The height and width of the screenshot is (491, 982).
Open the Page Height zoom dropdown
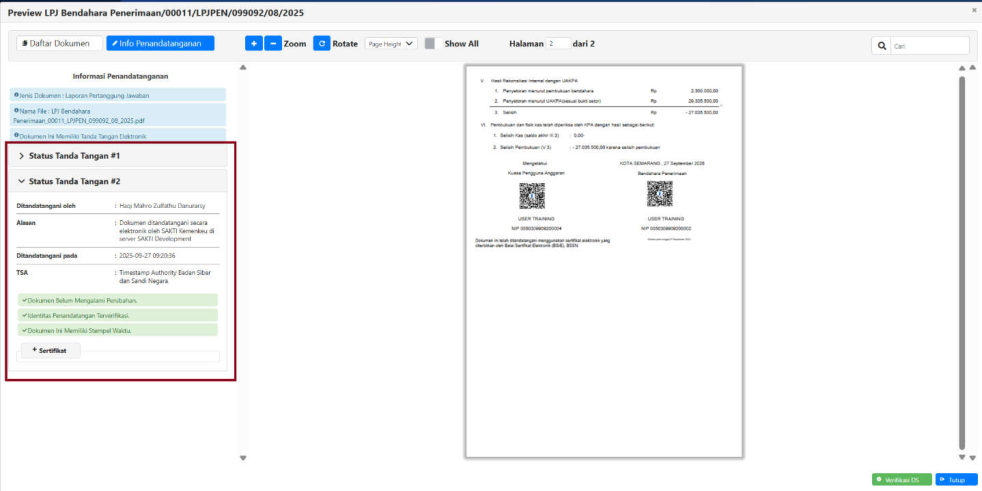[x=390, y=44]
